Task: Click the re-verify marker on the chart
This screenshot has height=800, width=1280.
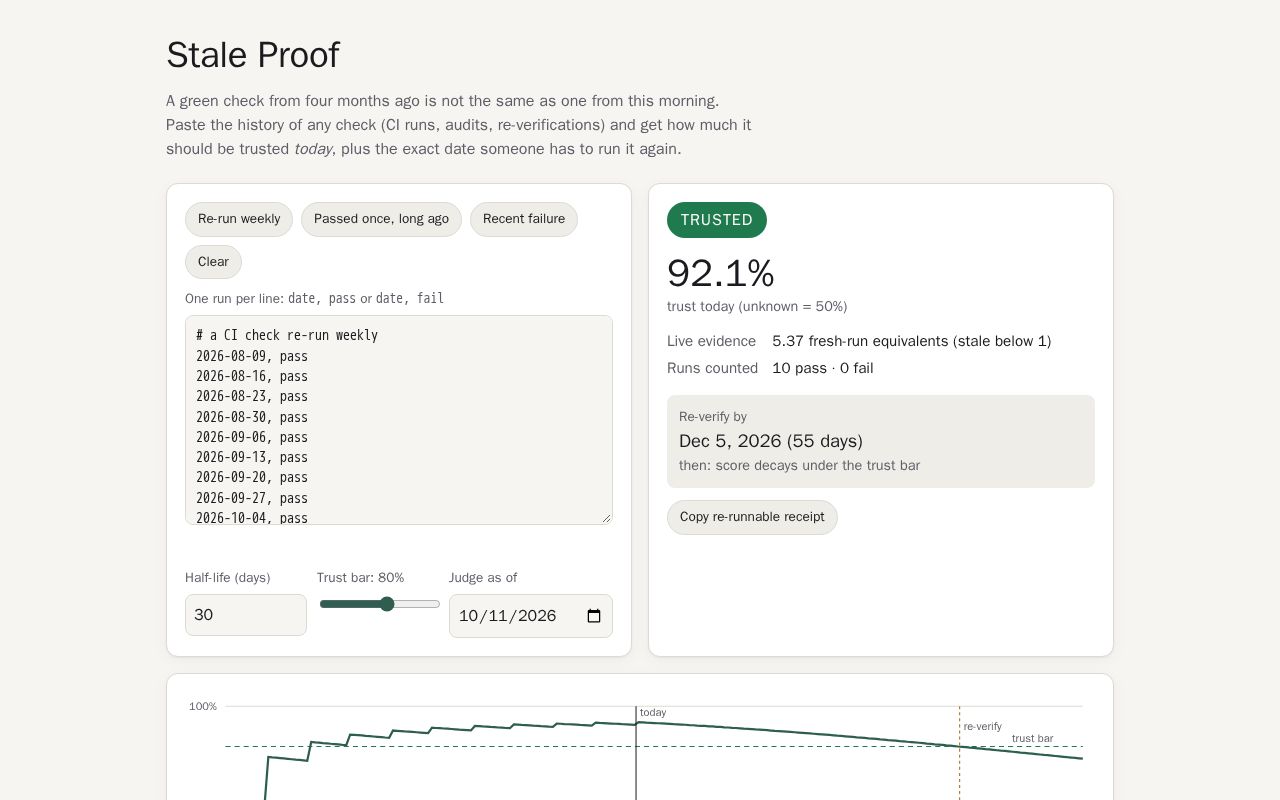Action: 983,726
